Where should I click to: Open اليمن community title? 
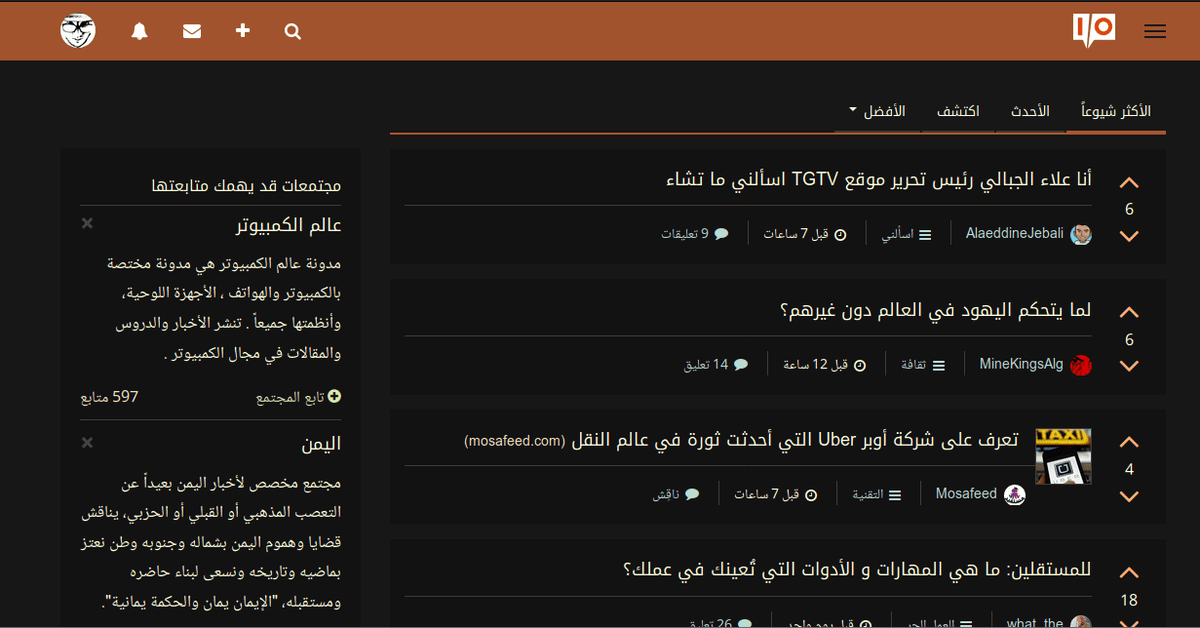click(x=321, y=444)
